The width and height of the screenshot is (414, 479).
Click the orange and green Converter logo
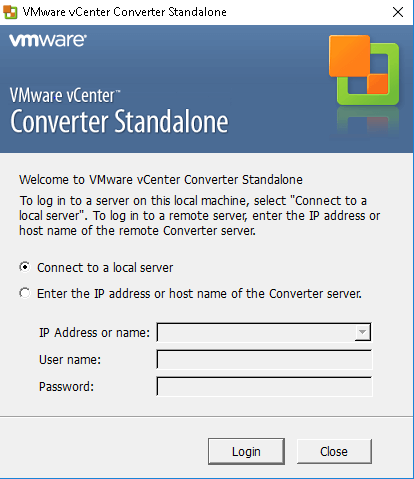(x=364, y=70)
